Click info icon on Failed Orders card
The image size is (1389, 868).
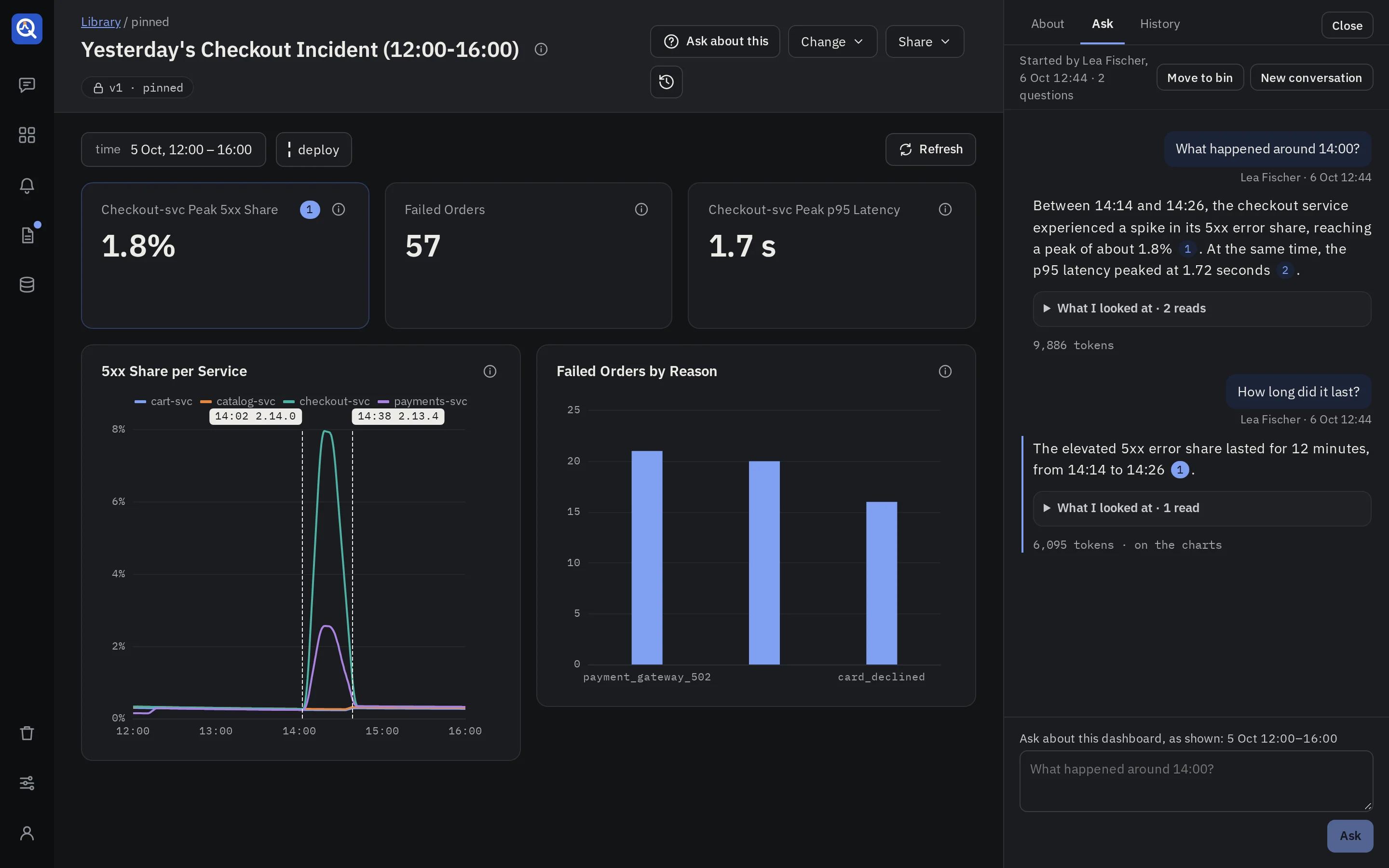[641, 210]
